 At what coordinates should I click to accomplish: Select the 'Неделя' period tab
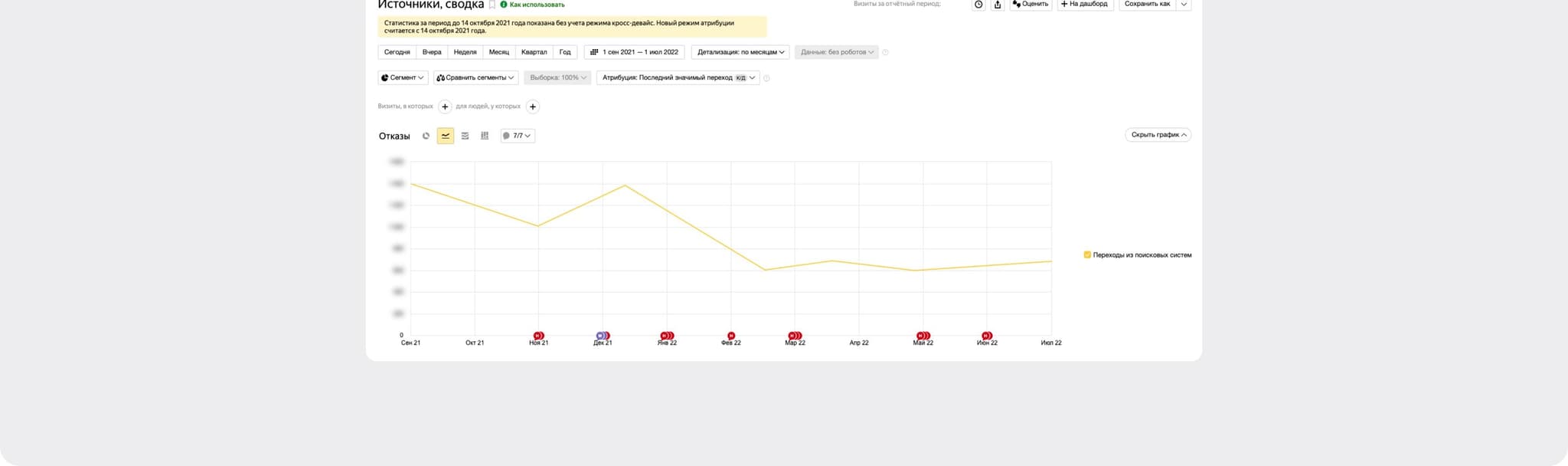click(465, 52)
